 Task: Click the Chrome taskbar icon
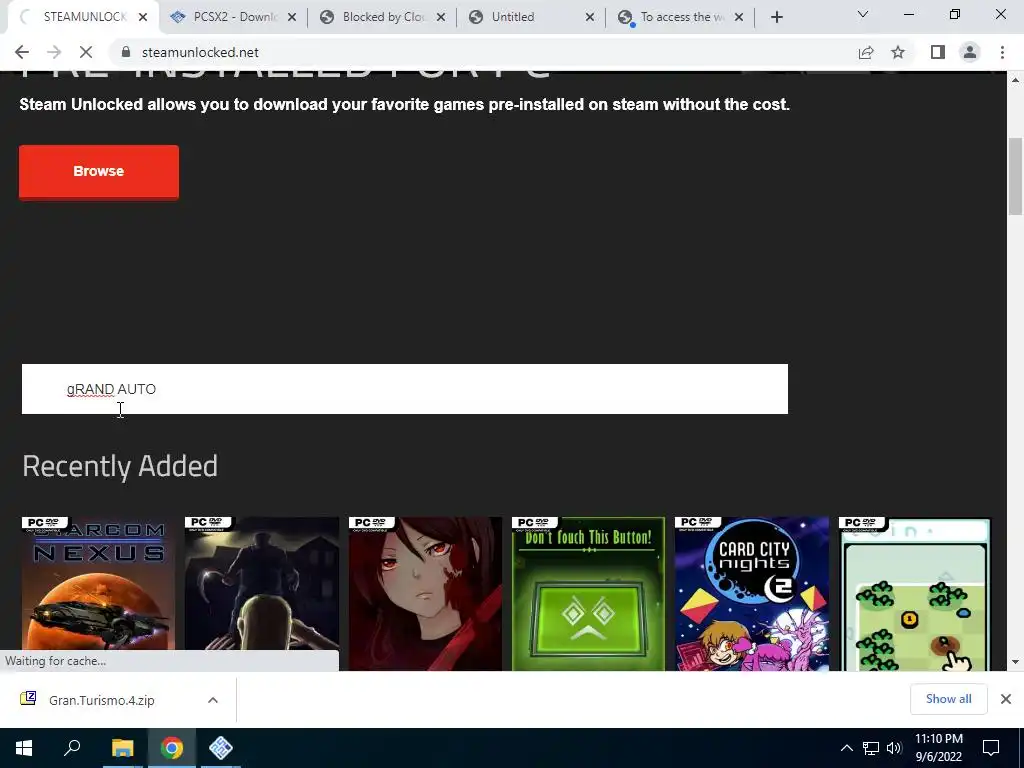click(x=172, y=748)
